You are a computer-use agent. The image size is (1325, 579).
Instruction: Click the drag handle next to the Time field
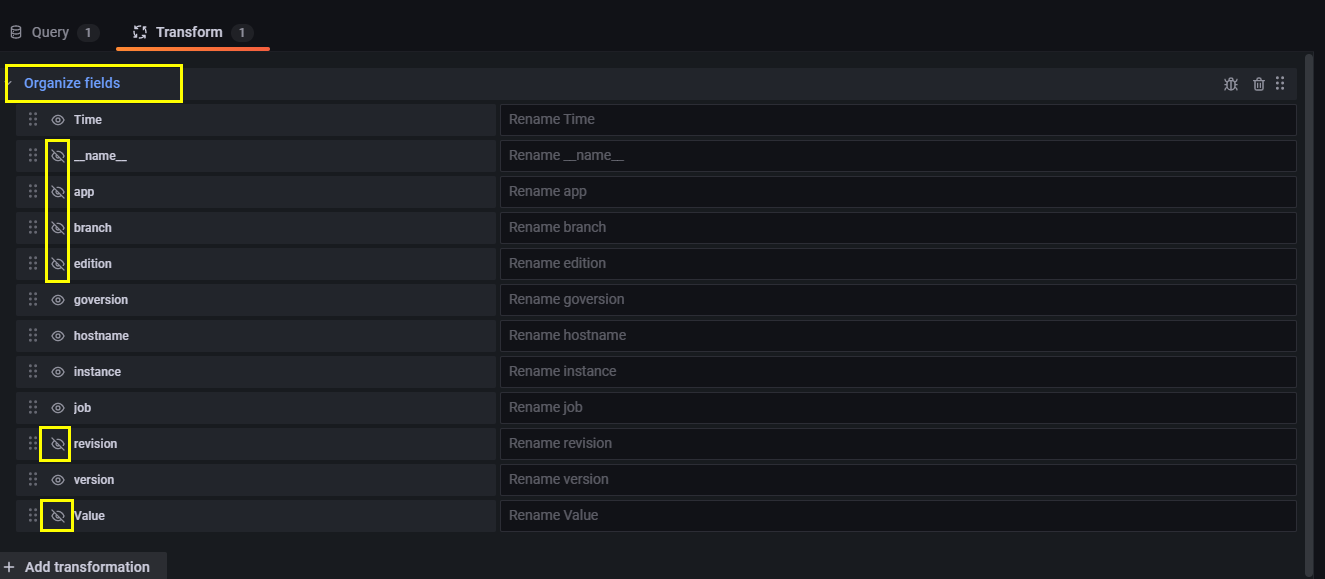pos(33,119)
